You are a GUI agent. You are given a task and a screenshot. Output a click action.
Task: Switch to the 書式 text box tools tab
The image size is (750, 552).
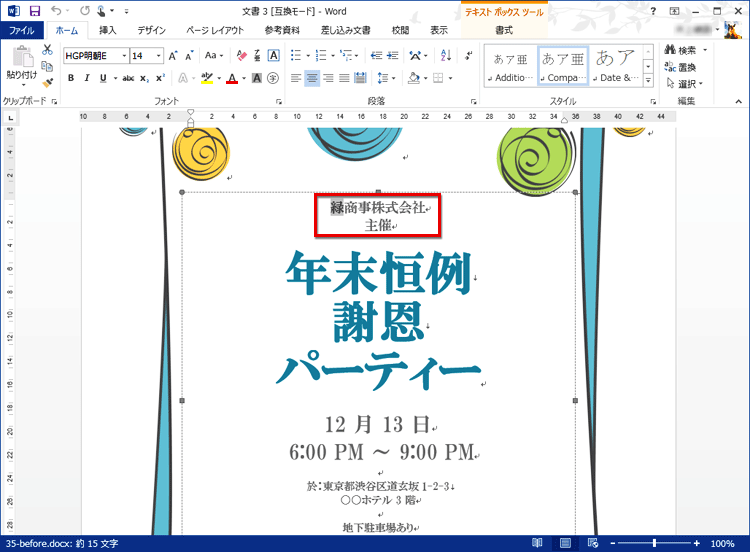click(504, 31)
